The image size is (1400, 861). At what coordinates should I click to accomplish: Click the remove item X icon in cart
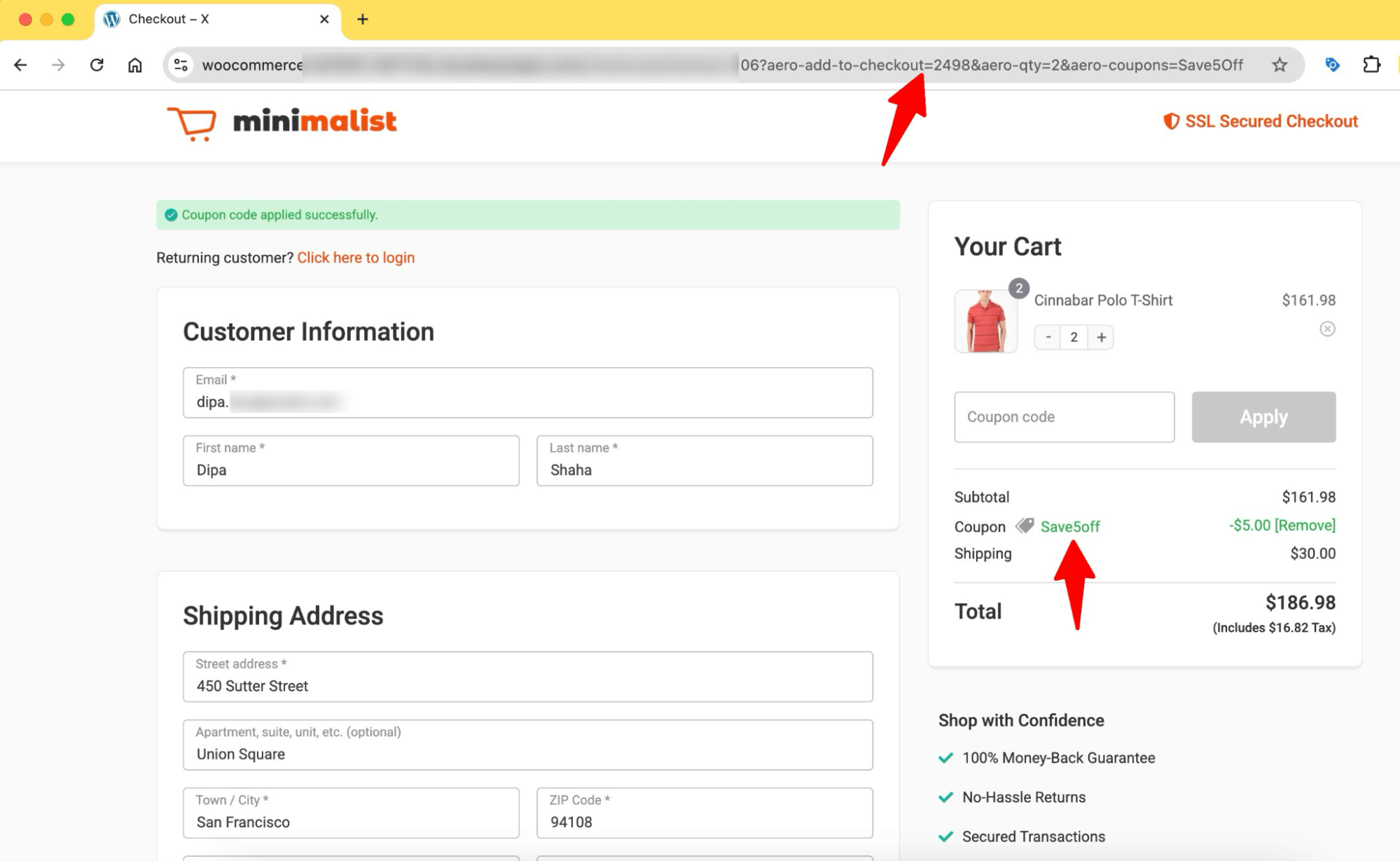[1328, 328]
